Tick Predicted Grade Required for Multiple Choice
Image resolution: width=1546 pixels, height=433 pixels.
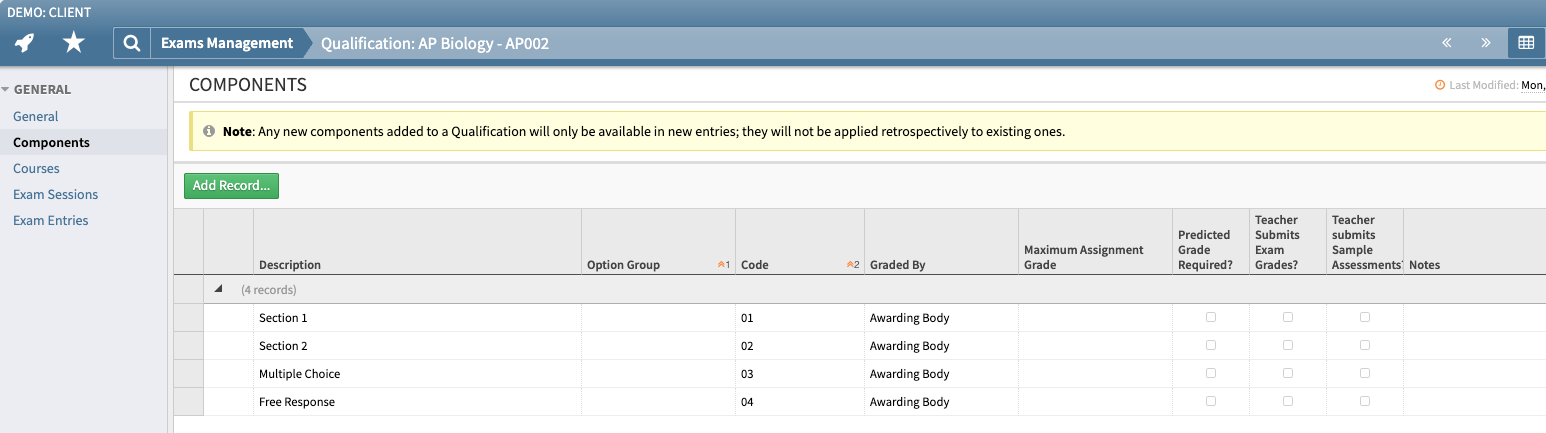[x=1211, y=373]
